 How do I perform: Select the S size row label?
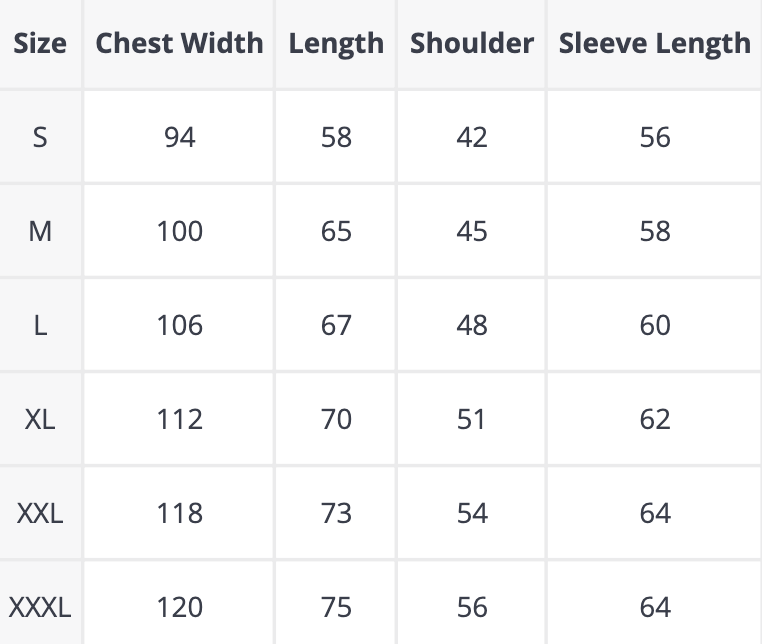(x=40, y=137)
